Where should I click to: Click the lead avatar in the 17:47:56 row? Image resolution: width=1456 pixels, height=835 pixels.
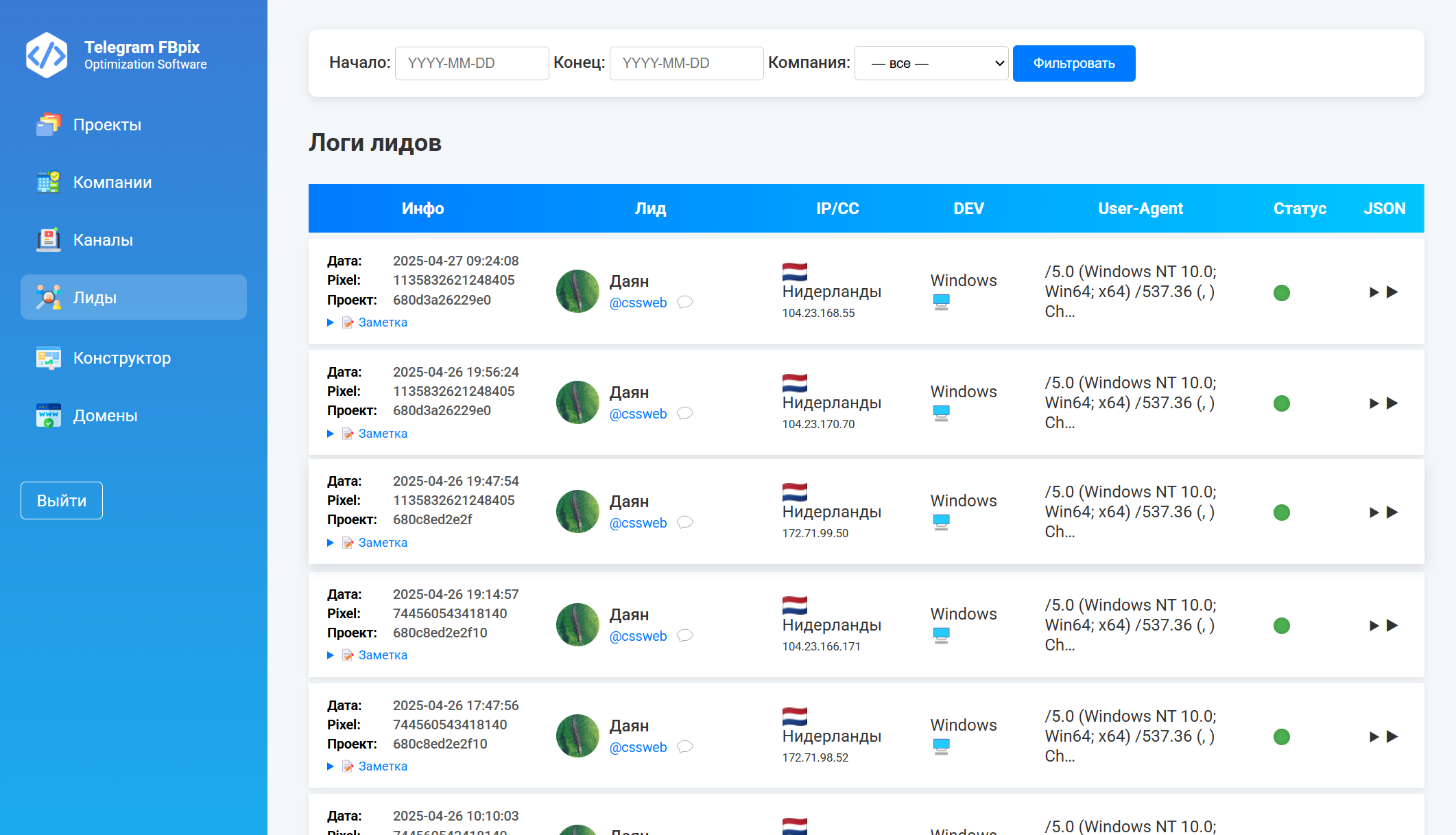578,736
